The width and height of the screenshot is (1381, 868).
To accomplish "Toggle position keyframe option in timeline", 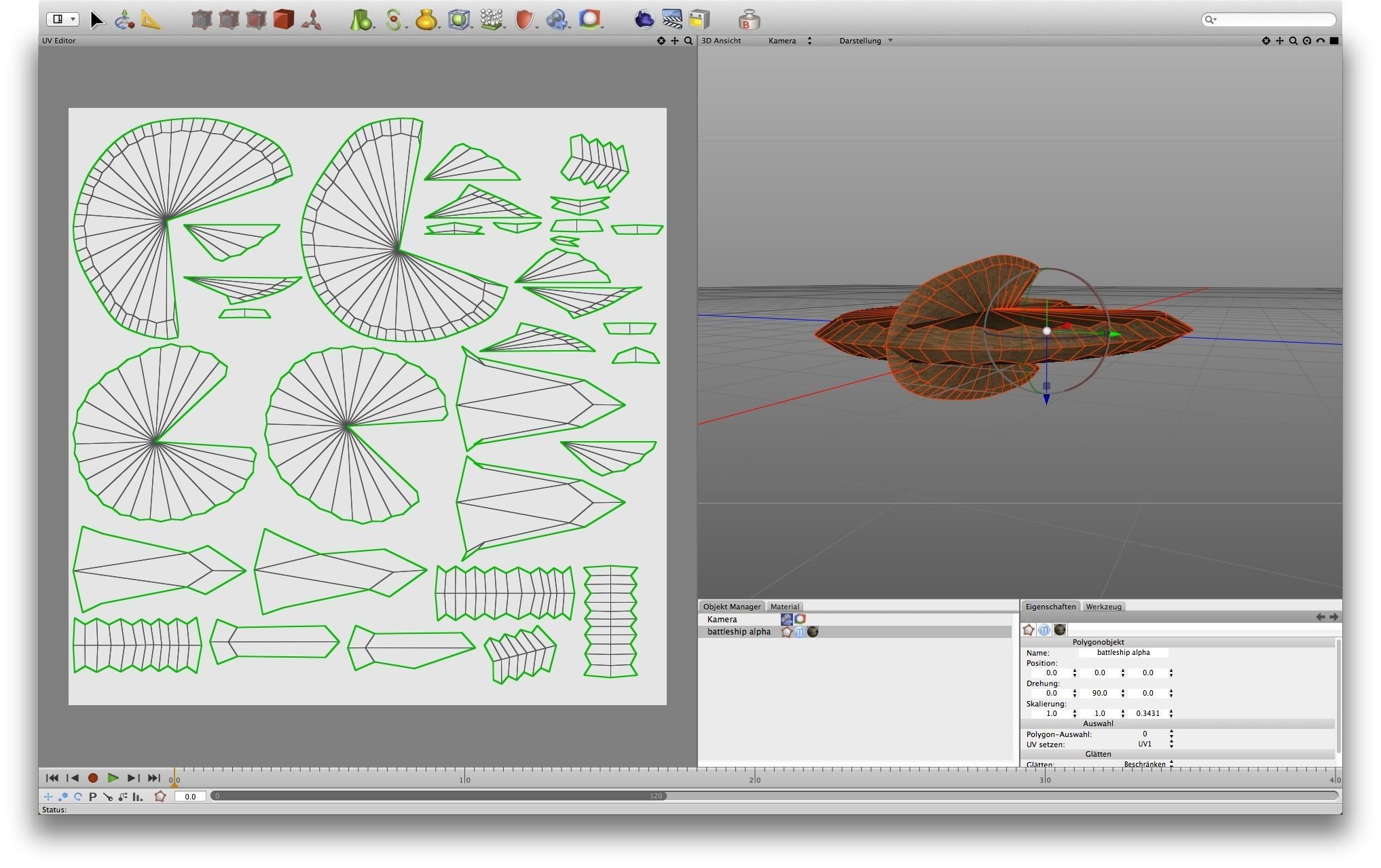I will coord(48,797).
